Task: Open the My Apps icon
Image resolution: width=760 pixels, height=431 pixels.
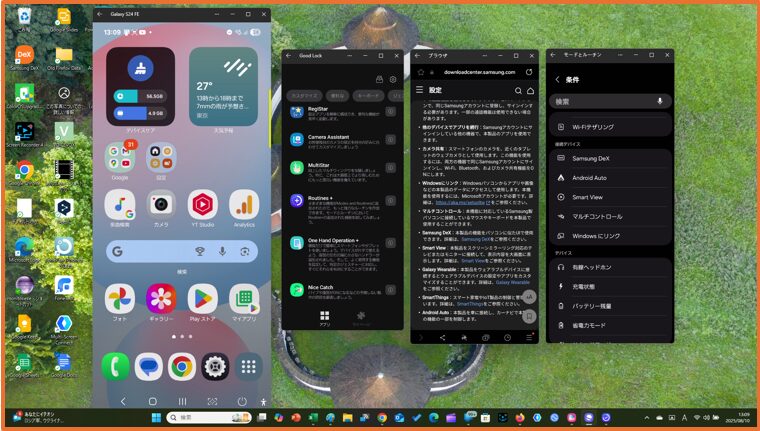Action: point(244,299)
